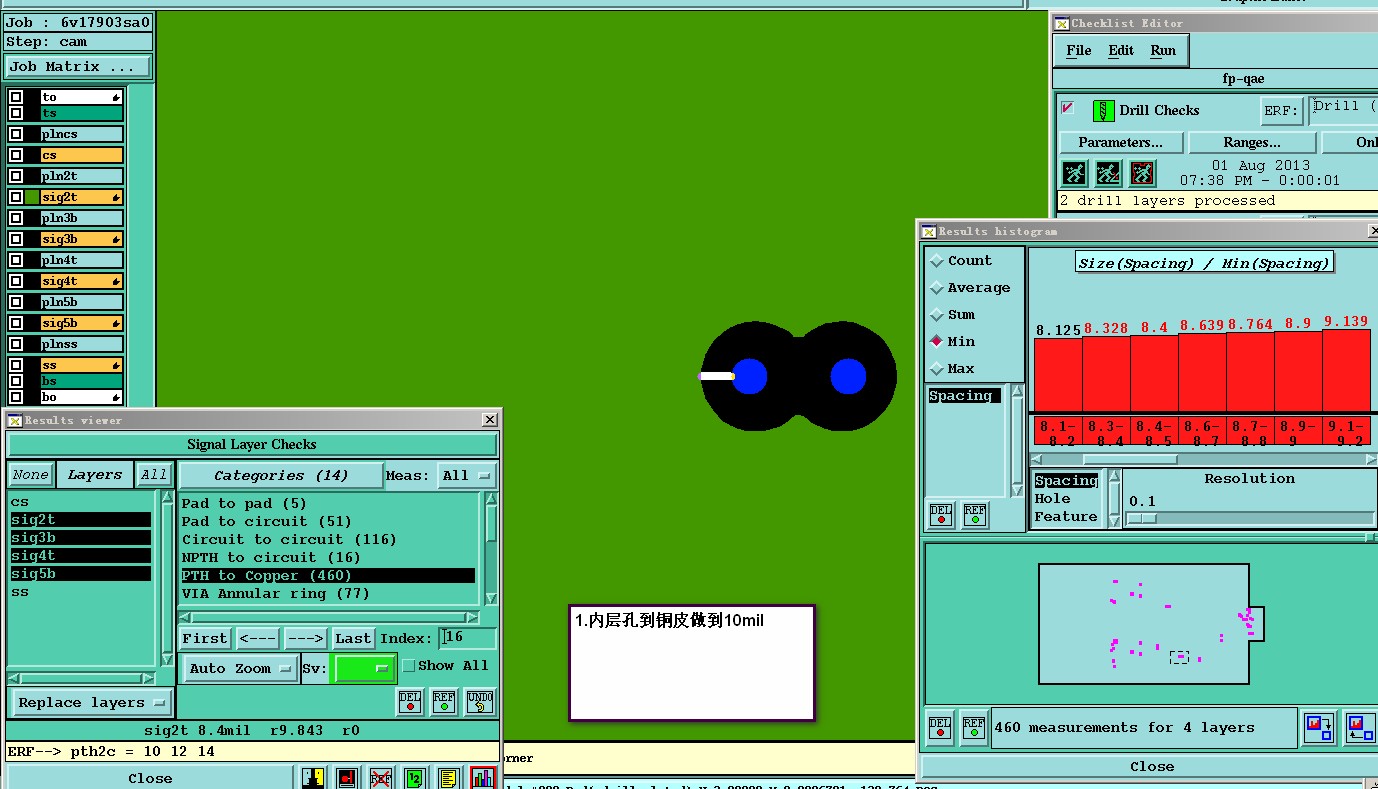Open Job Matrix ... button
Viewport: 1378px width, 789px height.
(78, 67)
